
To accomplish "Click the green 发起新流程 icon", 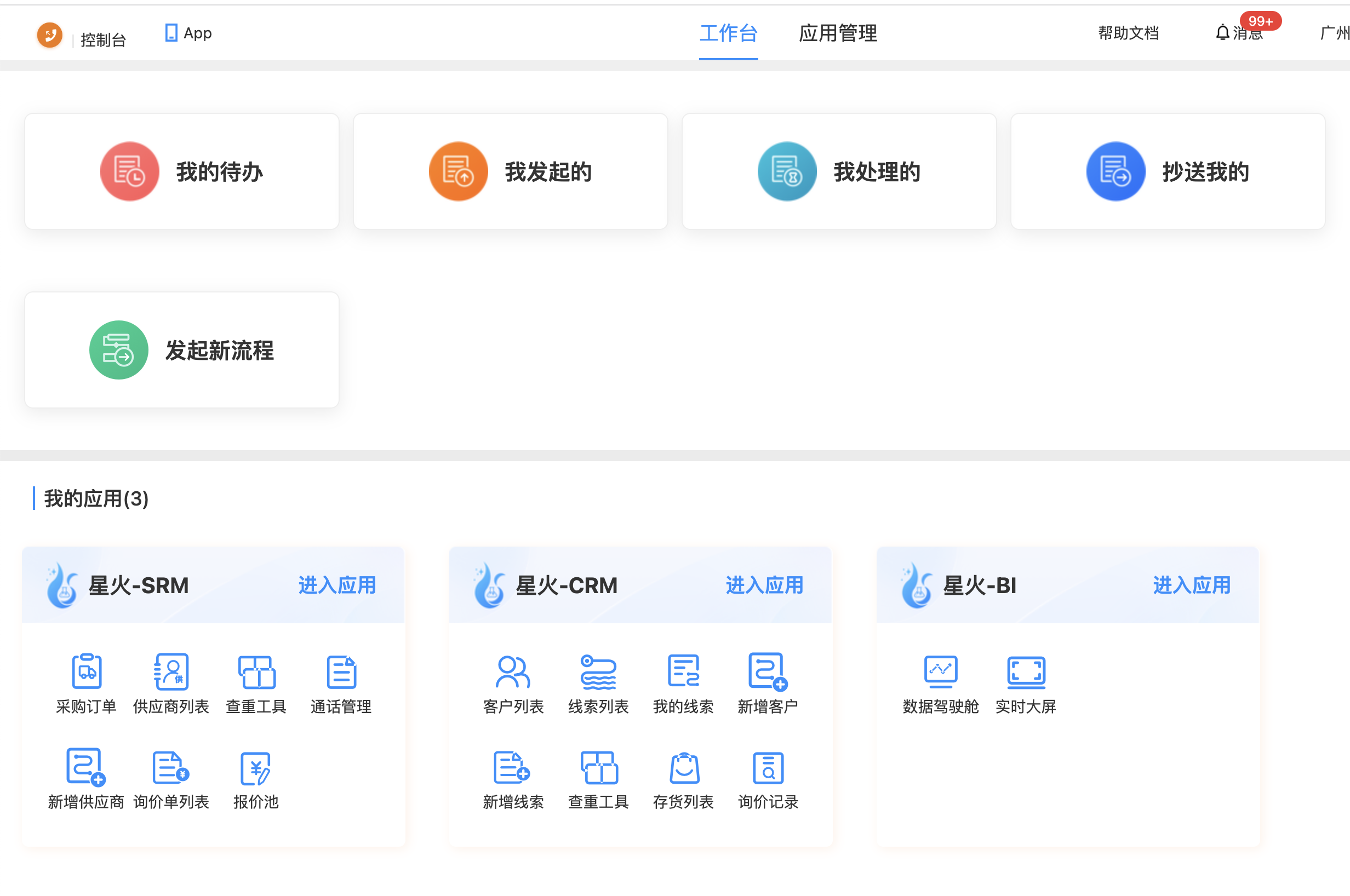I will coord(119,350).
